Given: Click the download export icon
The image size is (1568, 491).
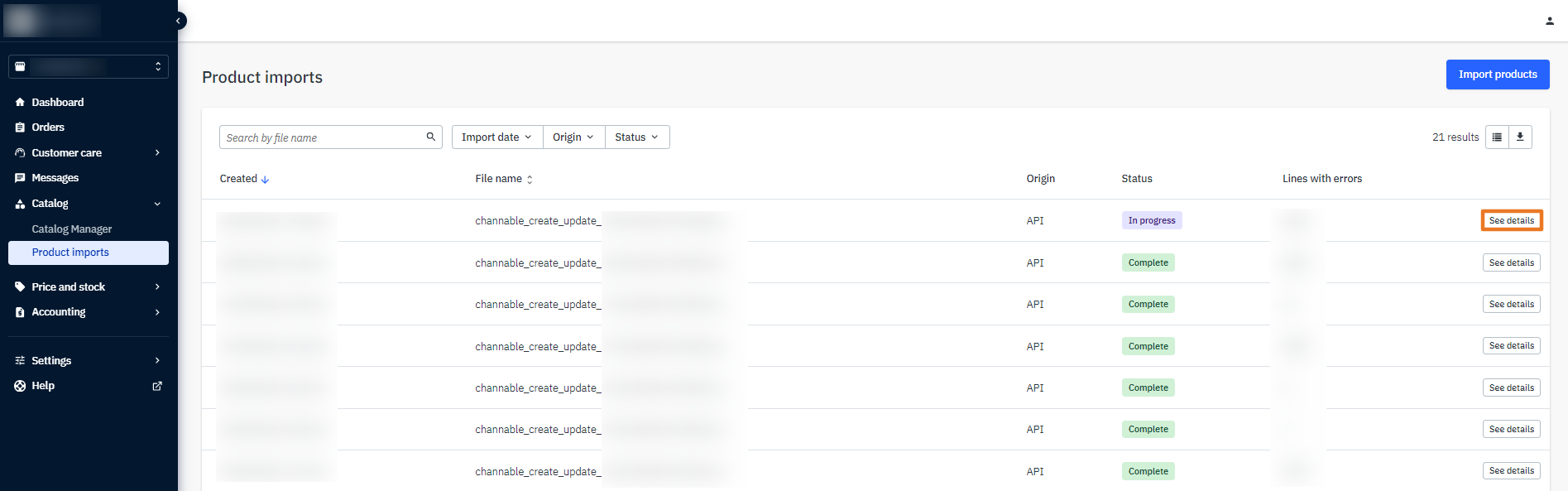Looking at the screenshot, I should tap(1520, 137).
